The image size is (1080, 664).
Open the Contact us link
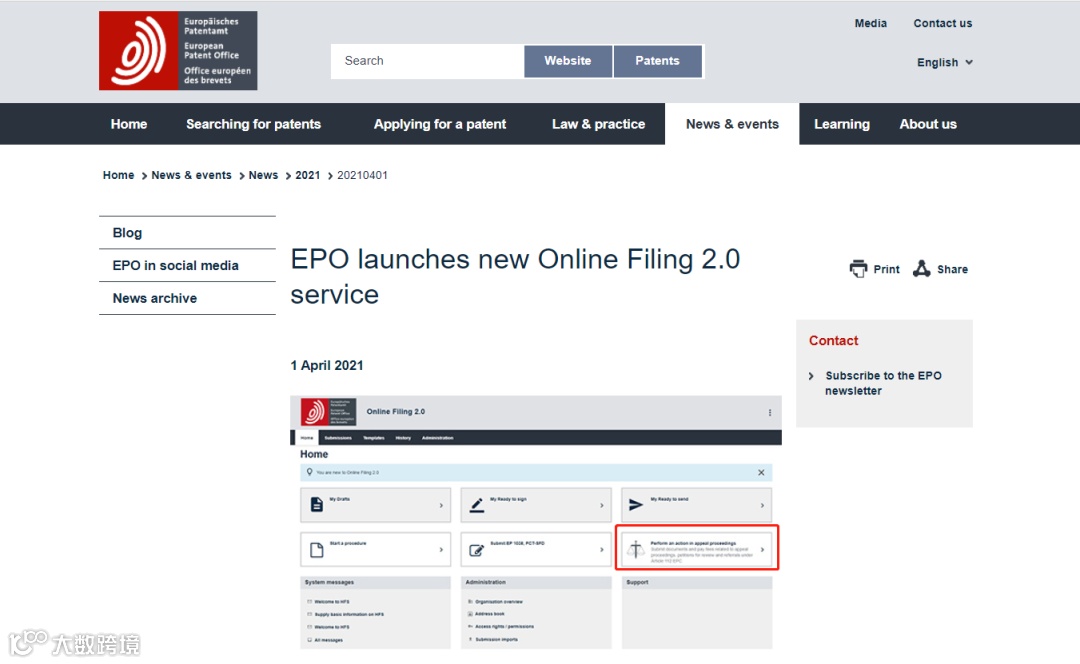pos(942,23)
